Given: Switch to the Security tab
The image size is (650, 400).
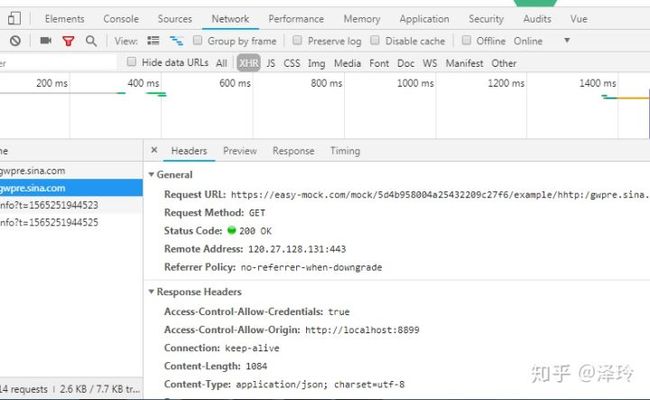Looking at the screenshot, I should point(486,19).
